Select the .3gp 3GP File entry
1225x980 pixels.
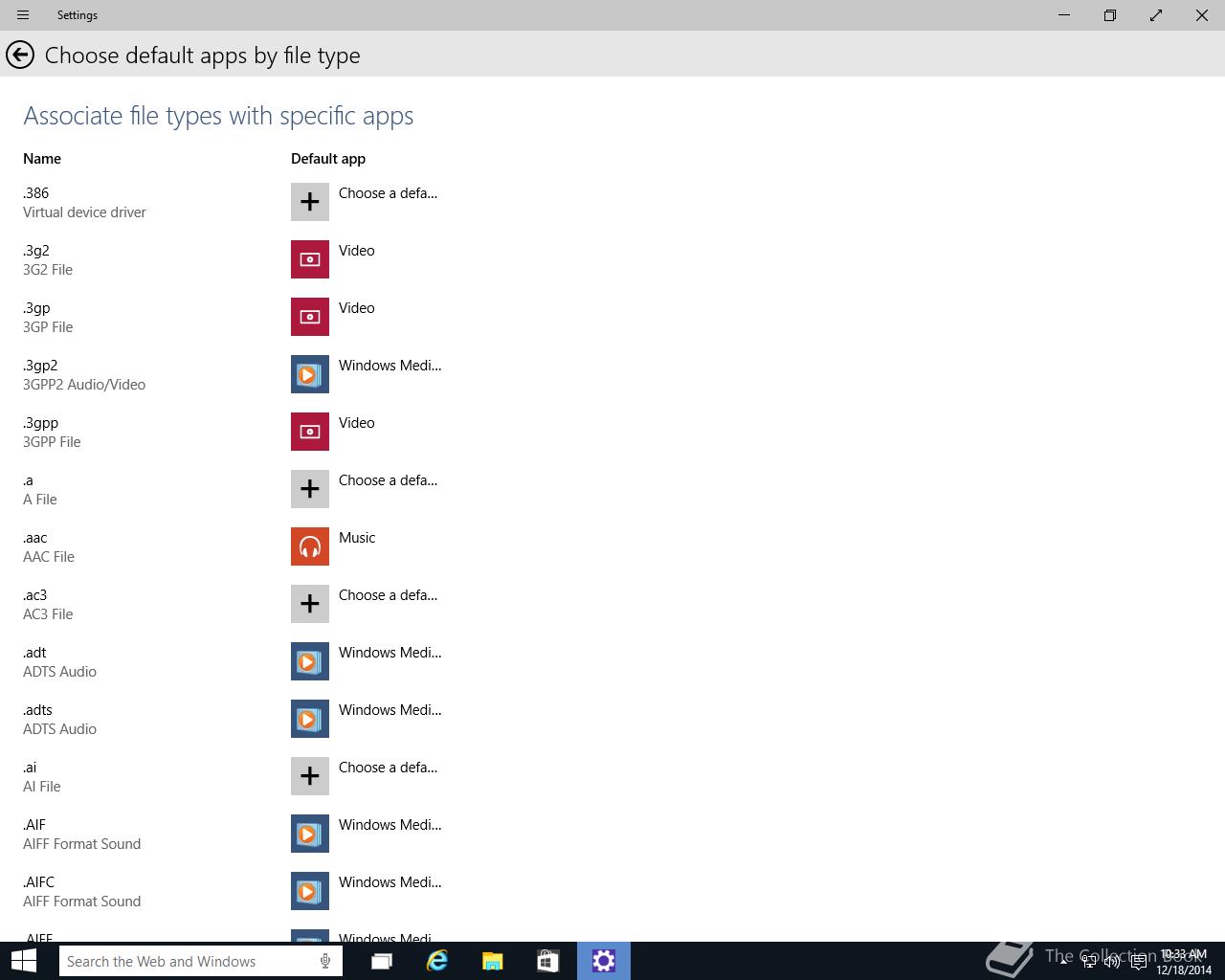[48, 318]
